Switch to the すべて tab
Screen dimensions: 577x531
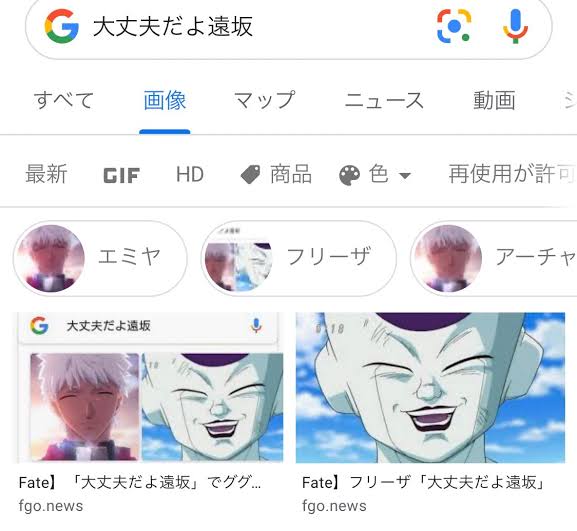(x=64, y=100)
